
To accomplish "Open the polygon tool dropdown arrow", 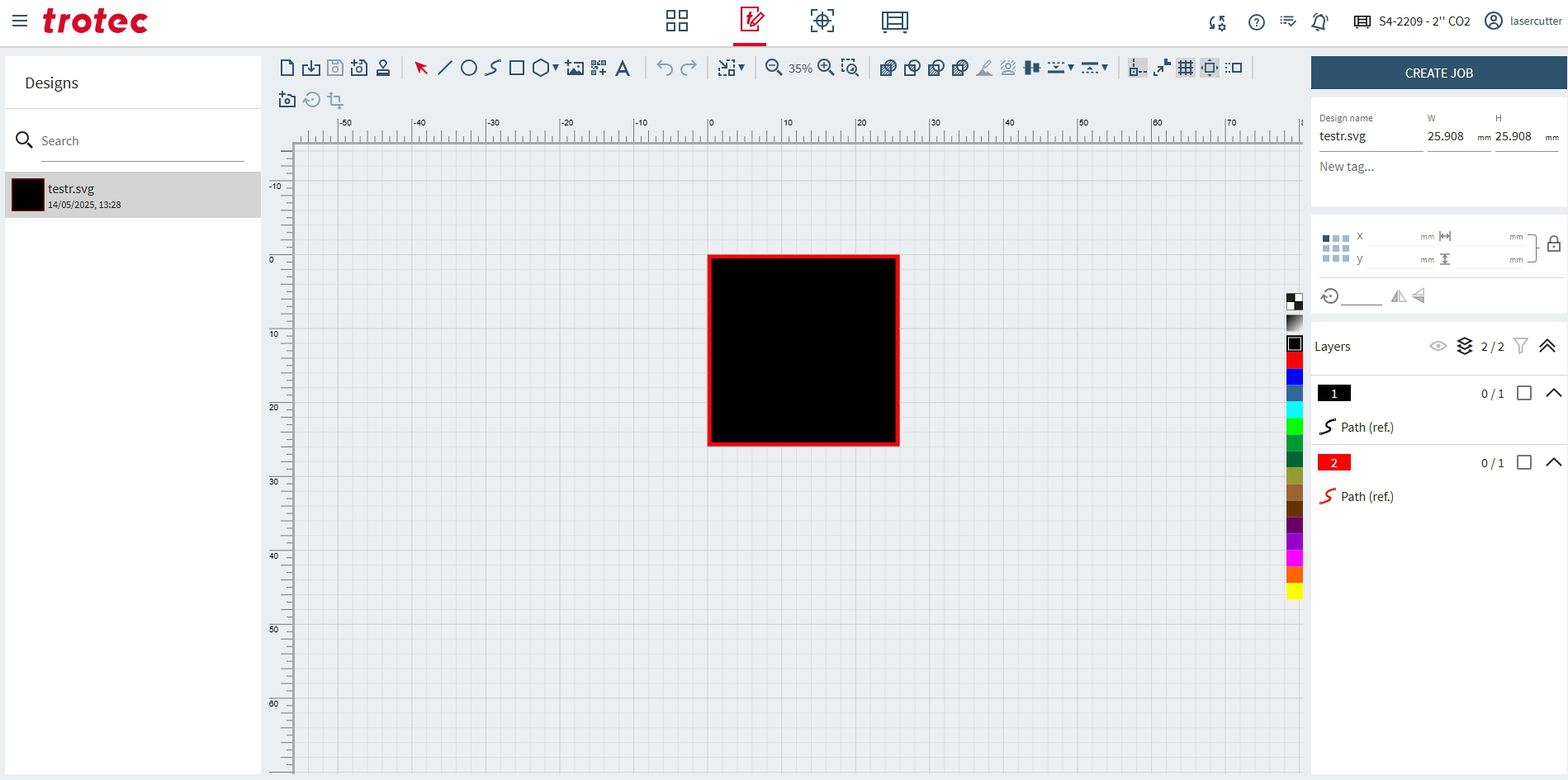I will click(556, 68).
